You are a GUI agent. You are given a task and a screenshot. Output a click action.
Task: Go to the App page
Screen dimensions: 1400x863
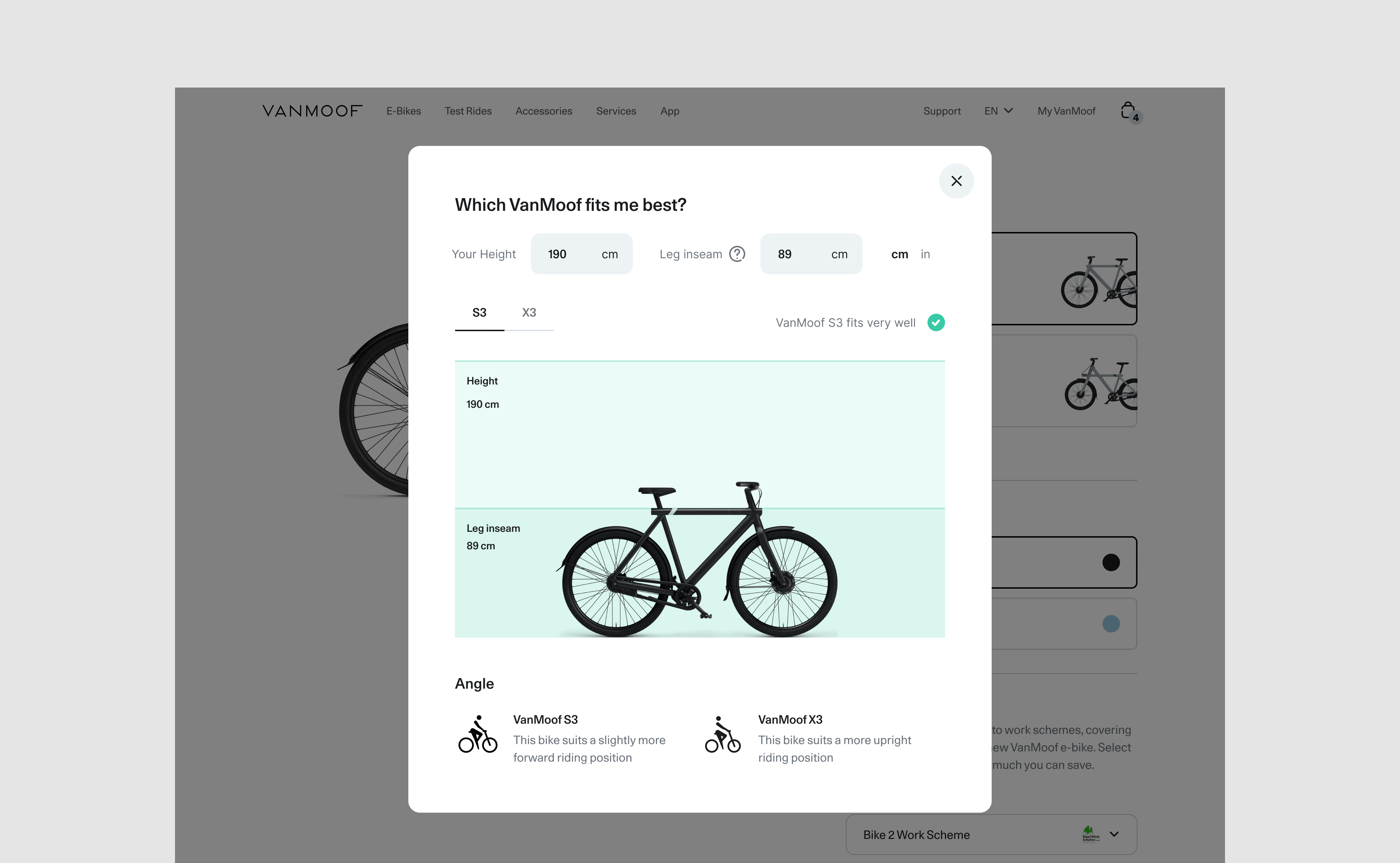click(x=669, y=111)
